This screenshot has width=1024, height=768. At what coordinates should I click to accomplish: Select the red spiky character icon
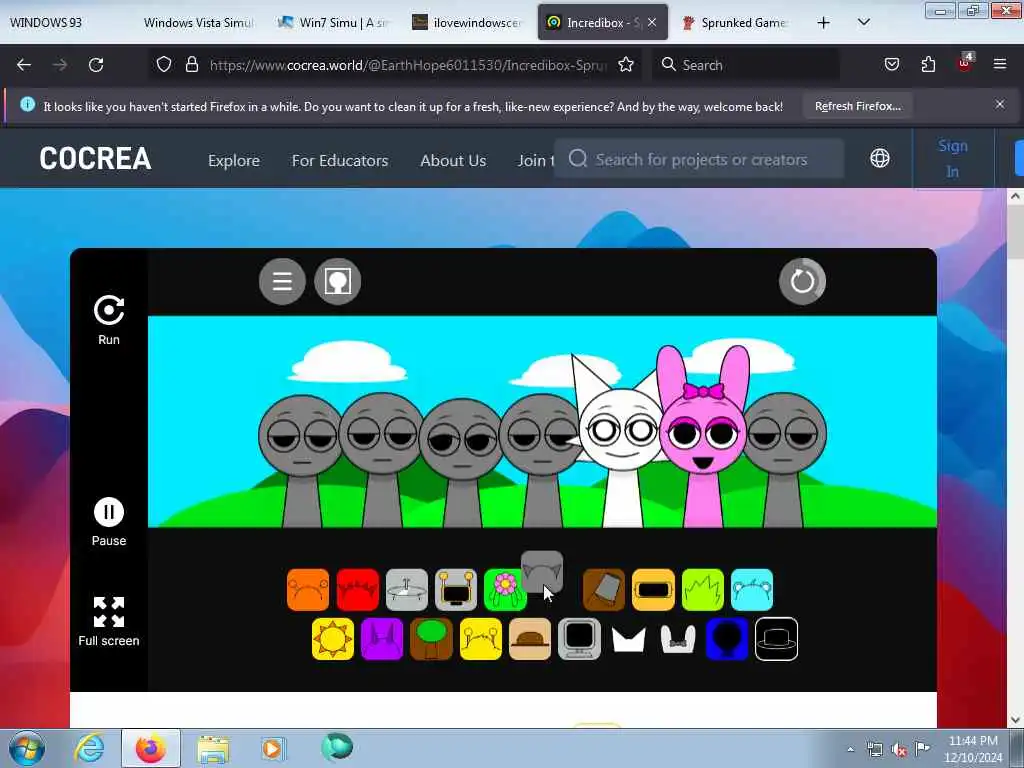click(357, 590)
